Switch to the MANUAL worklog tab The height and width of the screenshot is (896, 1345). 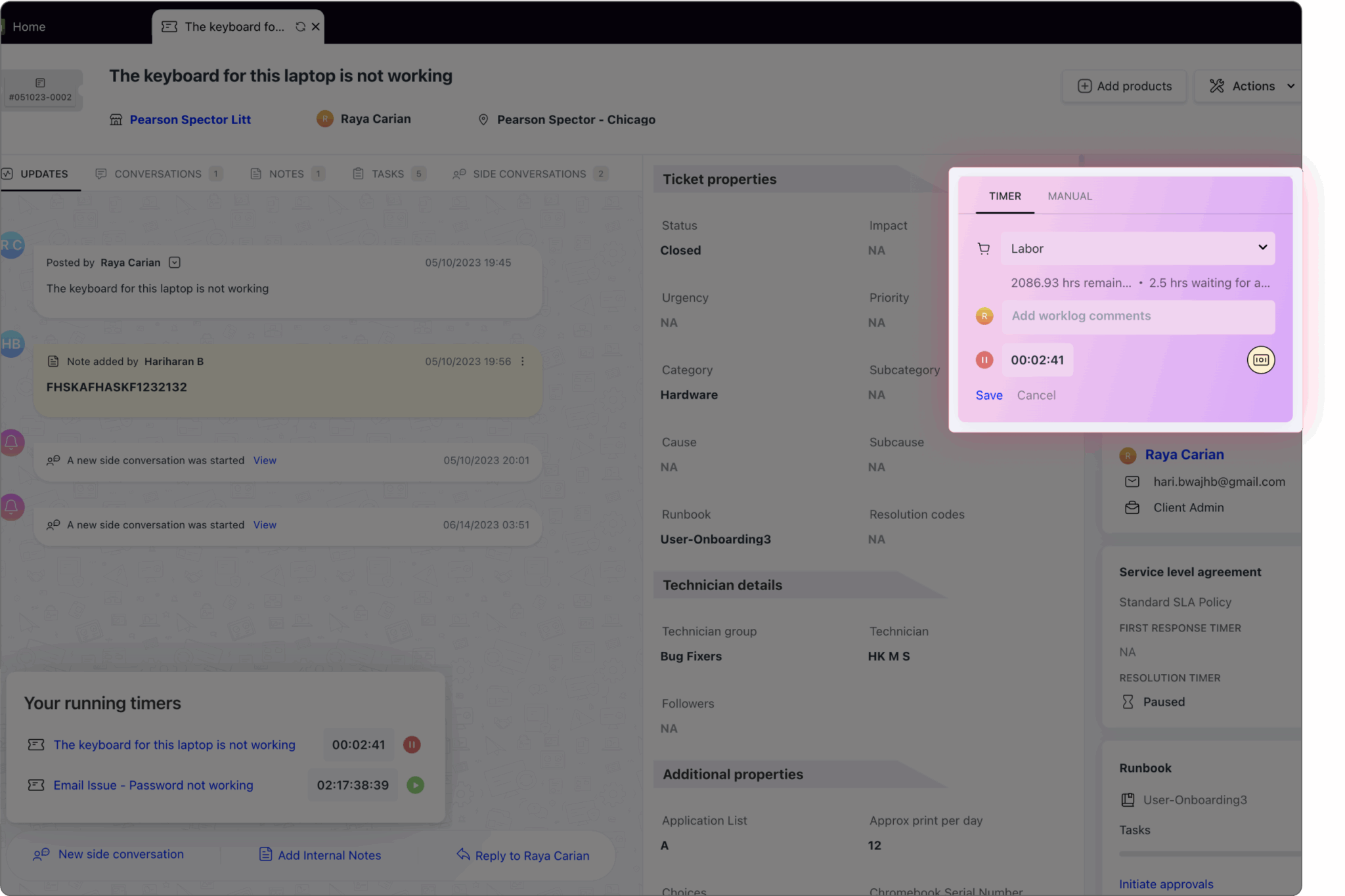1069,196
